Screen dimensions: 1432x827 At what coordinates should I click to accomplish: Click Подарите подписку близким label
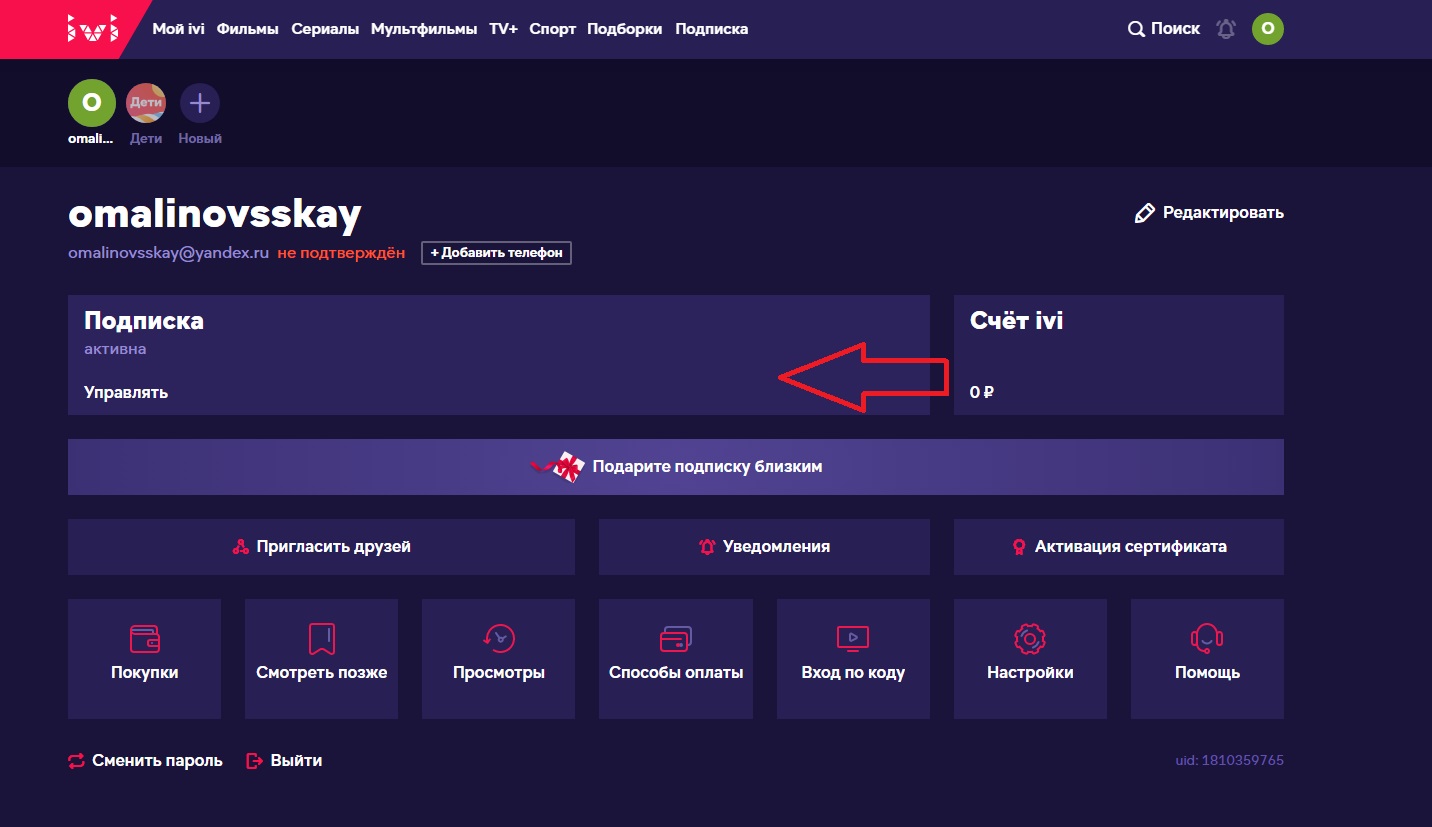707,467
